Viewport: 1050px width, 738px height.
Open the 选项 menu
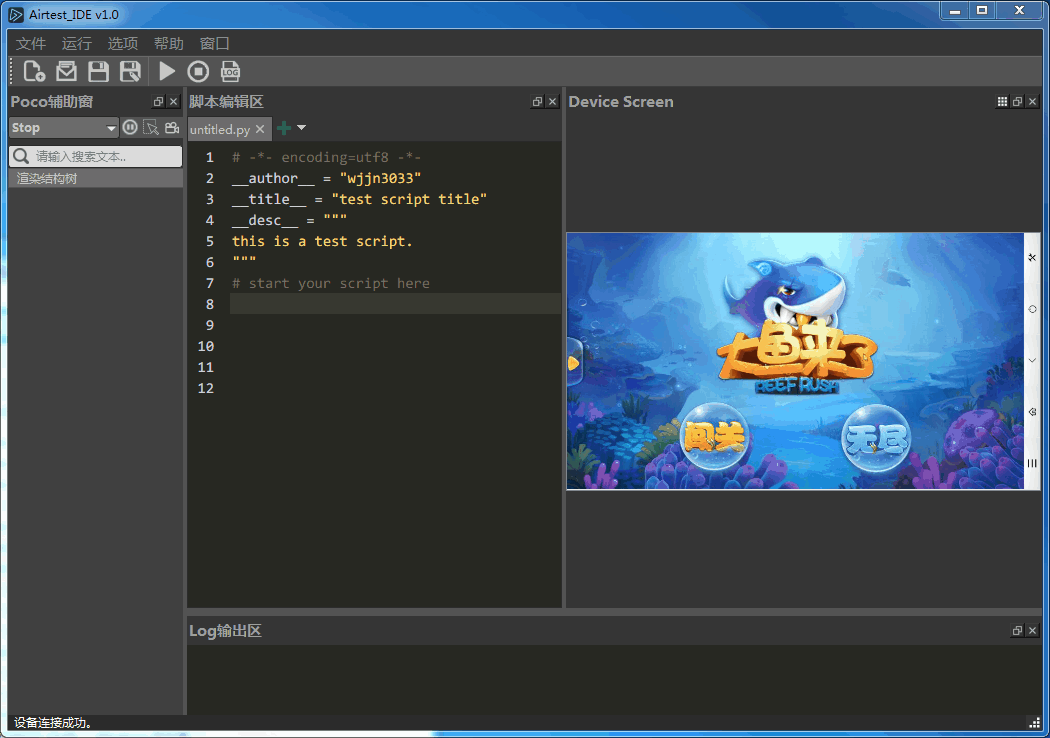pyautogui.click(x=123, y=44)
